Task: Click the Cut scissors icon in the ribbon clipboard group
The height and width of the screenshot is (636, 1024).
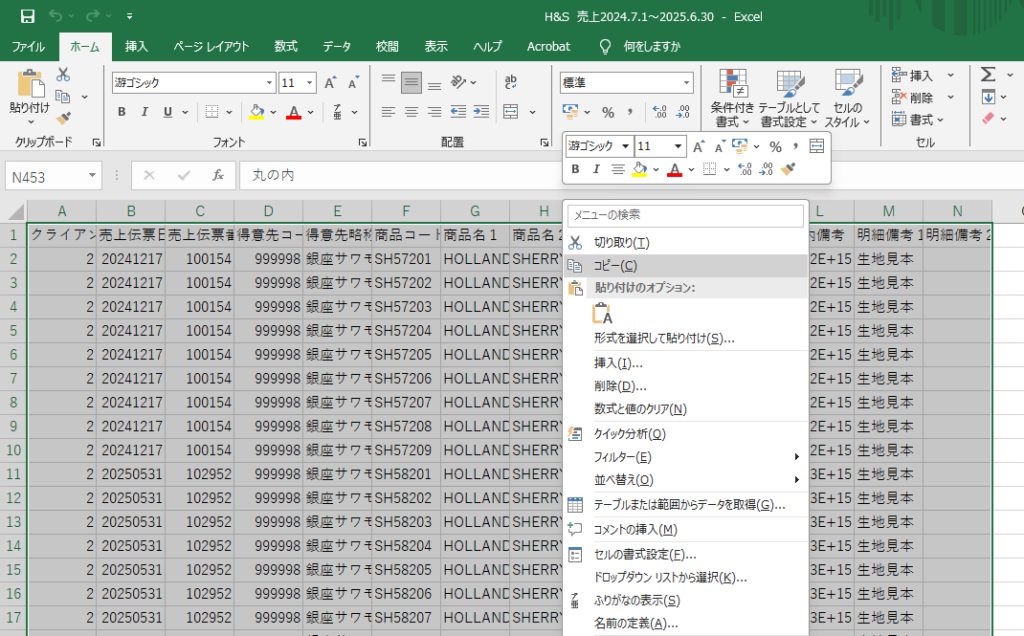Action: tap(63, 75)
